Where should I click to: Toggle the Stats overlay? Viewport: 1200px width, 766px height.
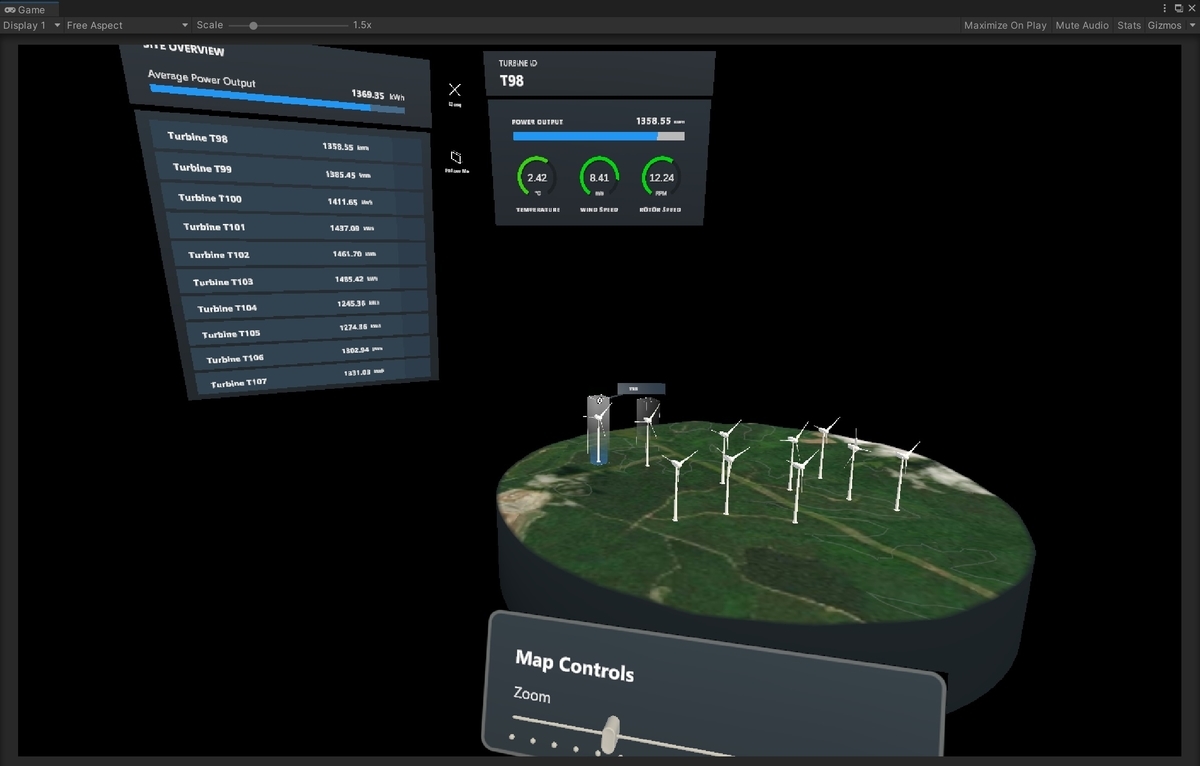click(x=1129, y=25)
